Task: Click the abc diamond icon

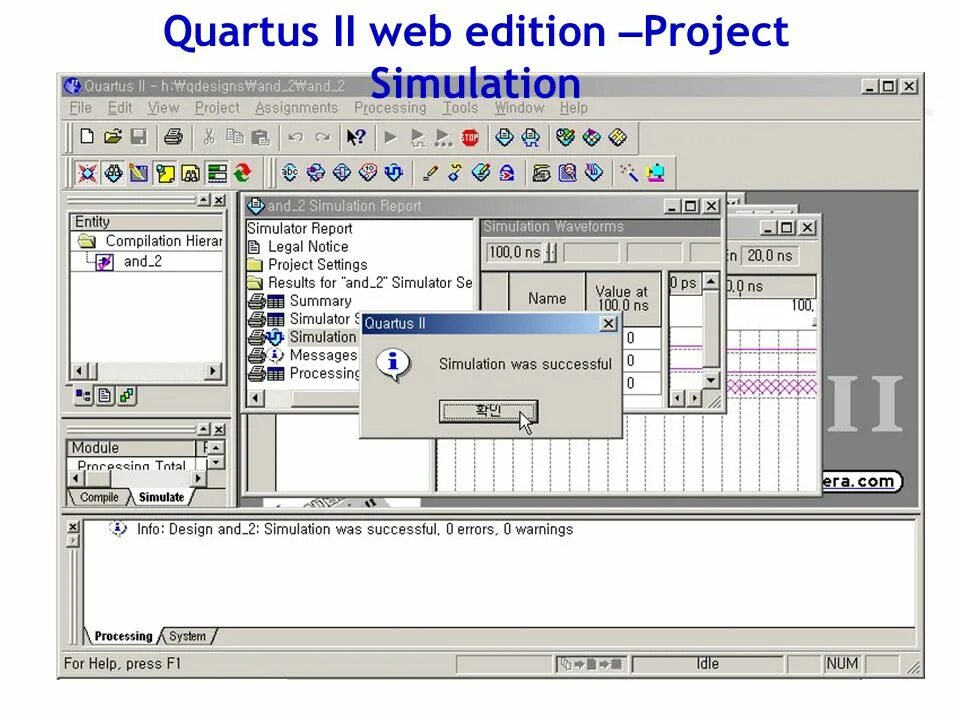Action: click(290, 173)
